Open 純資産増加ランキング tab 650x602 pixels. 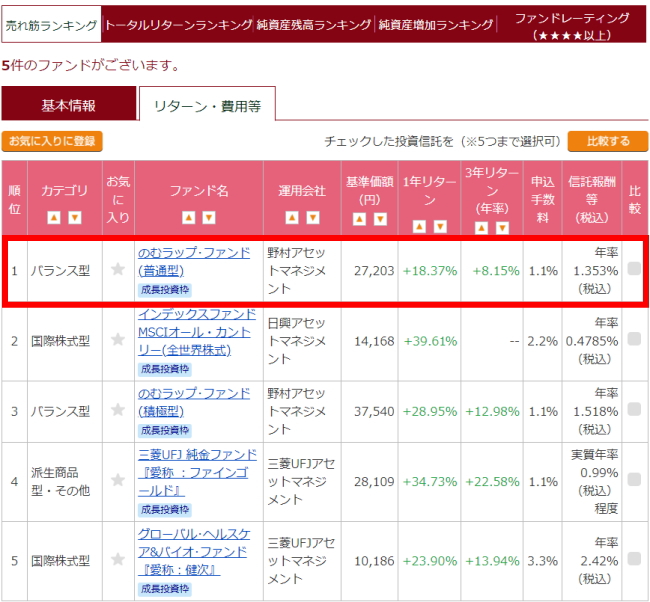[436, 25]
